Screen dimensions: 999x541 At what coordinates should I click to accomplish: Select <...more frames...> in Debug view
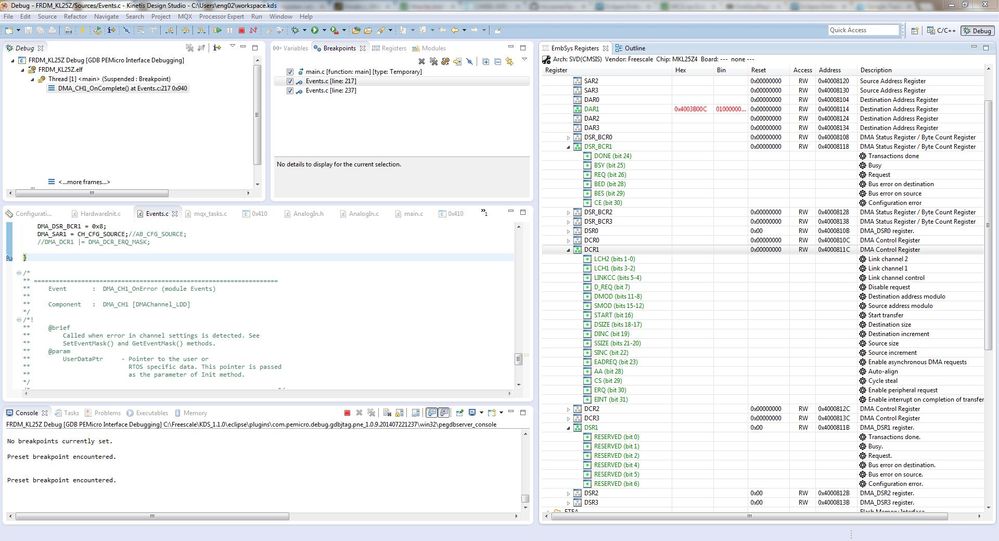pos(83,182)
